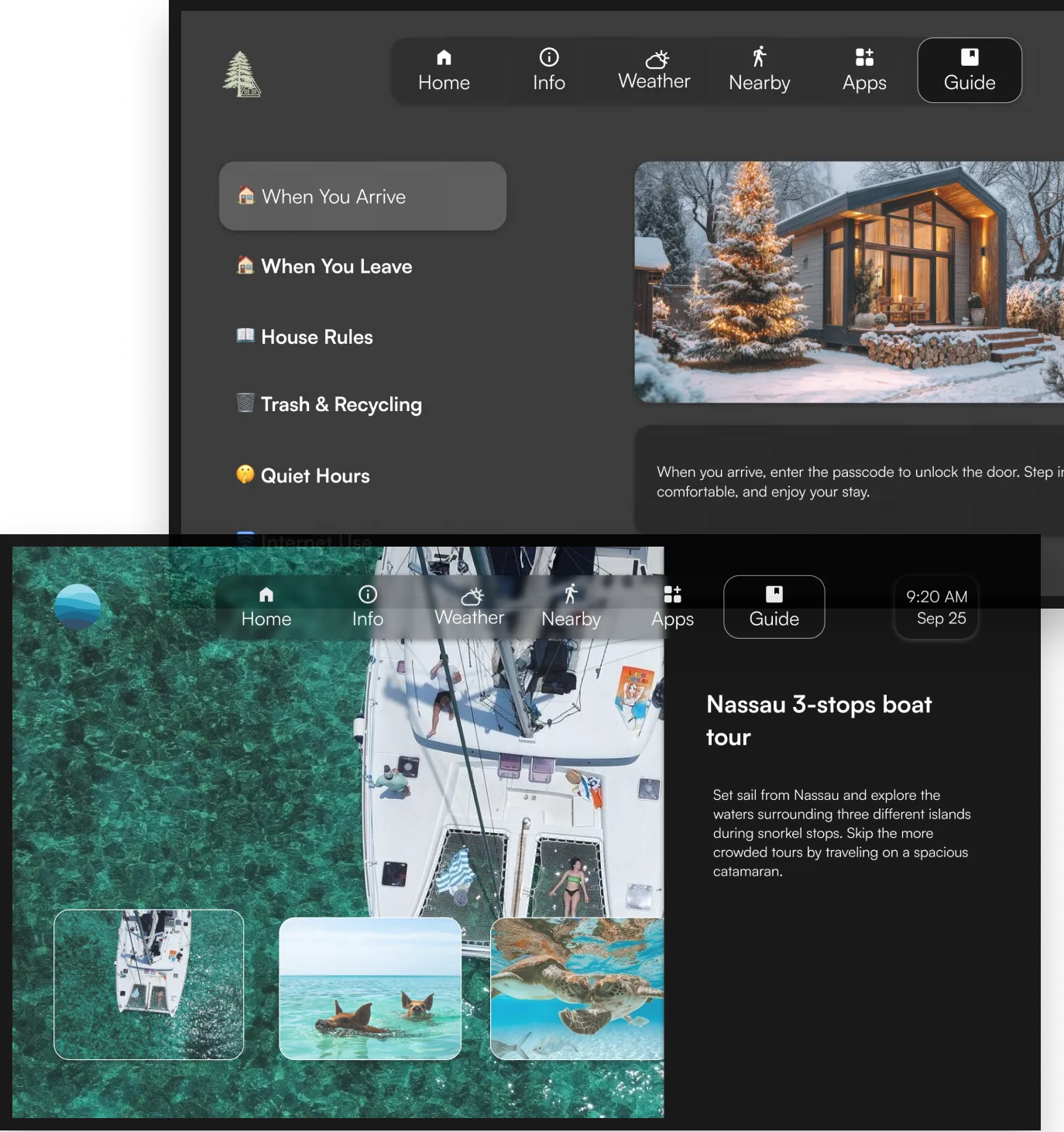Select When You Arrive guide item
This screenshot has width=1064, height=1132.
pyautogui.click(x=362, y=196)
